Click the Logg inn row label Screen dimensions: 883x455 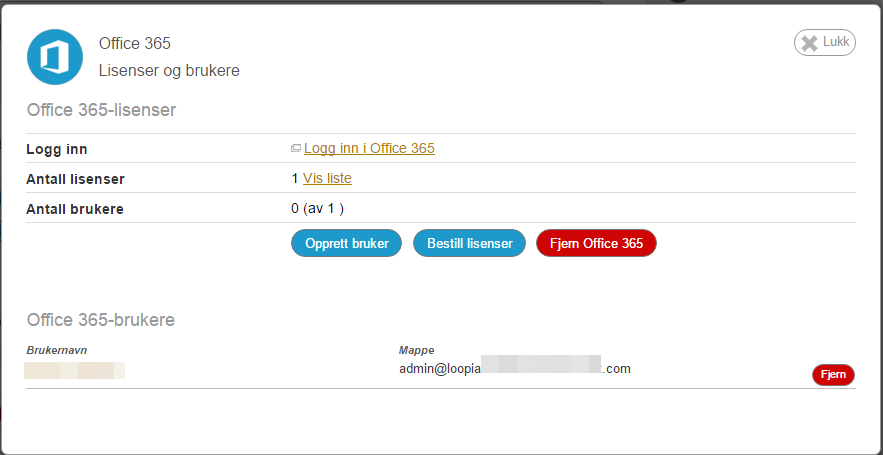click(x=57, y=150)
